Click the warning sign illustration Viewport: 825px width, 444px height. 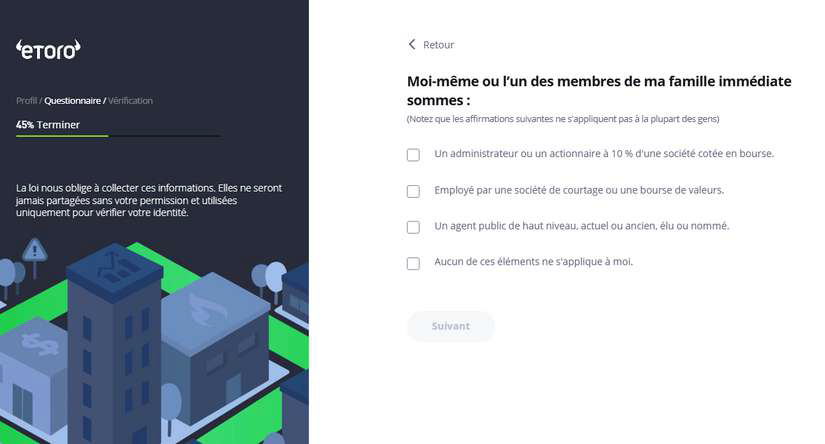35,248
